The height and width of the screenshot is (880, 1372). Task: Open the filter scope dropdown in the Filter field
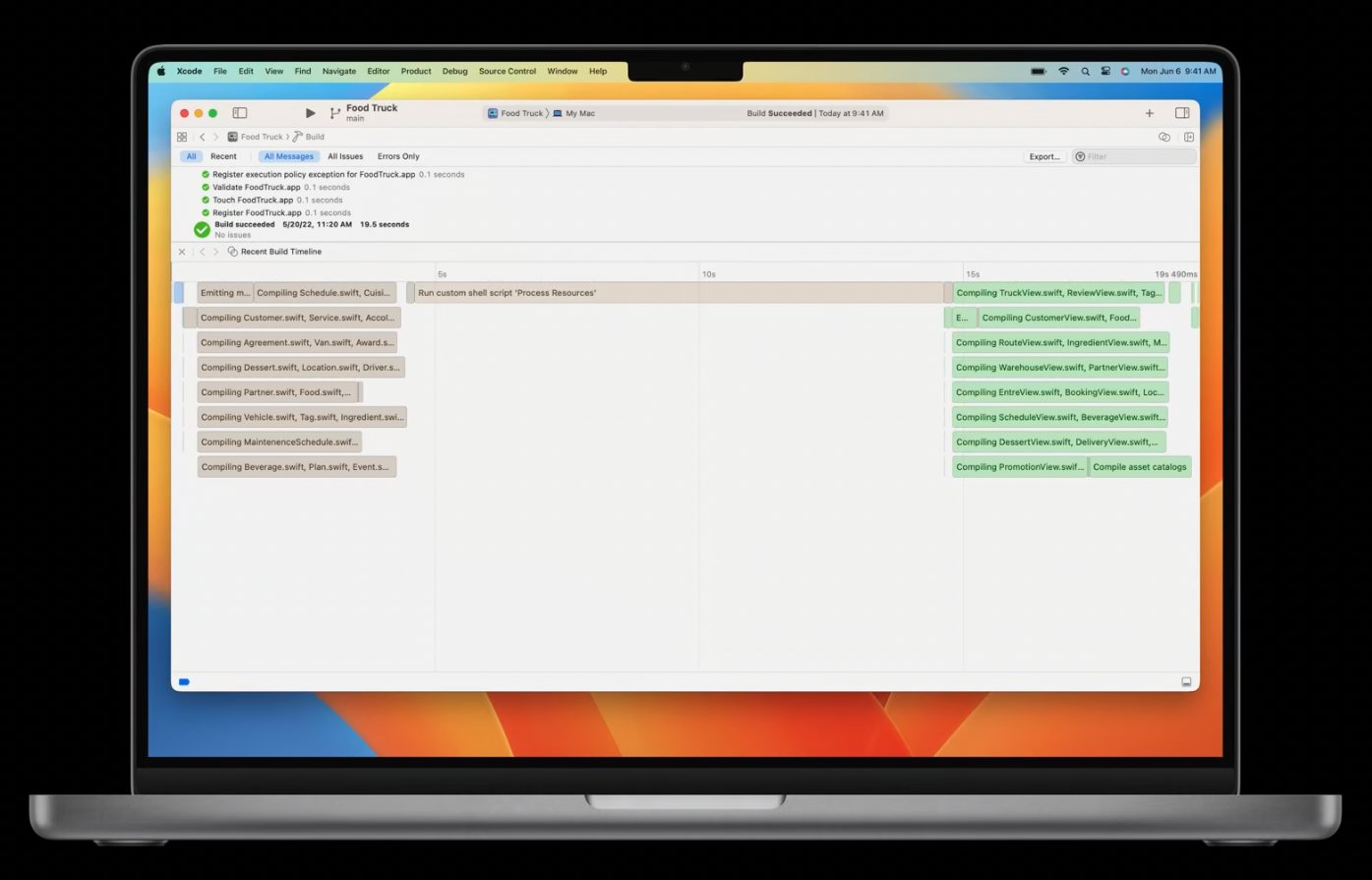[1079, 156]
